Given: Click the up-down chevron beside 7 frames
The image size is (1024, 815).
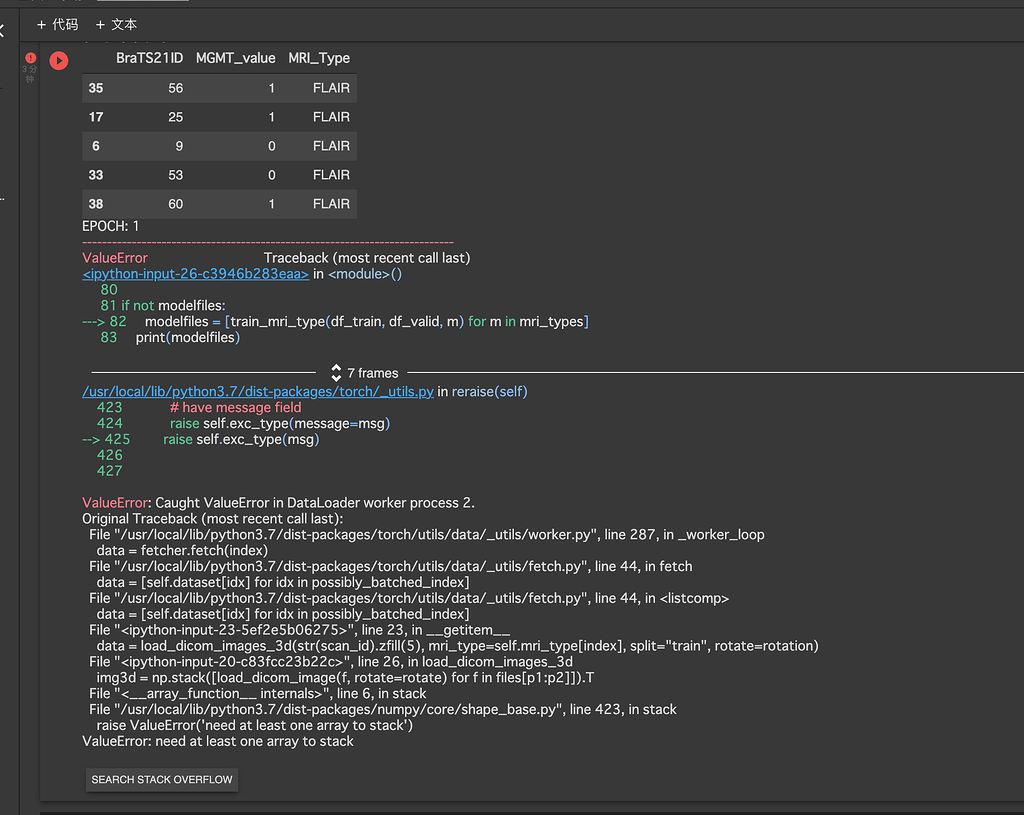Looking at the screenshot, I should (x=337, y=373).
